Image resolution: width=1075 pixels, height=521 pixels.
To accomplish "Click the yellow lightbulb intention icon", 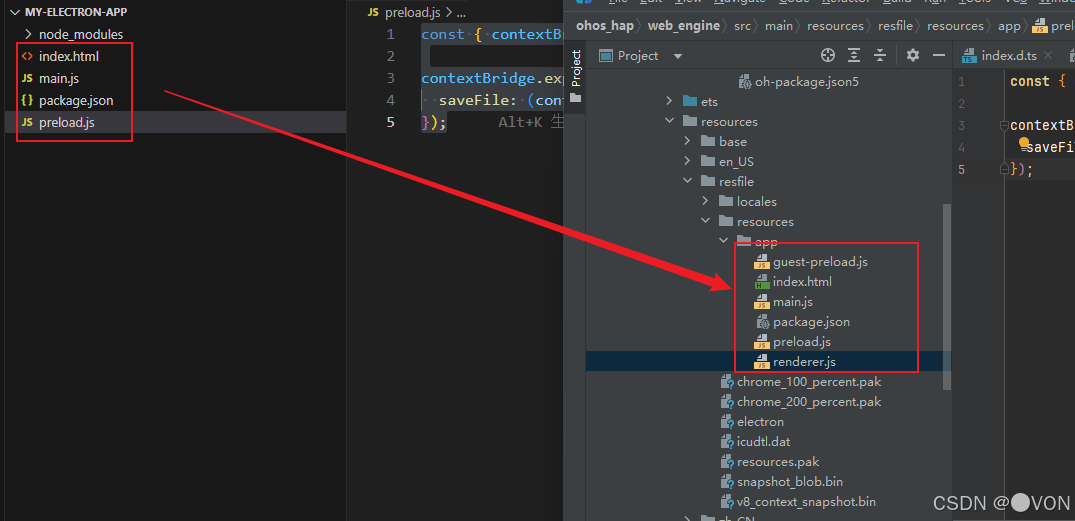I will (x=1025, y=144).
